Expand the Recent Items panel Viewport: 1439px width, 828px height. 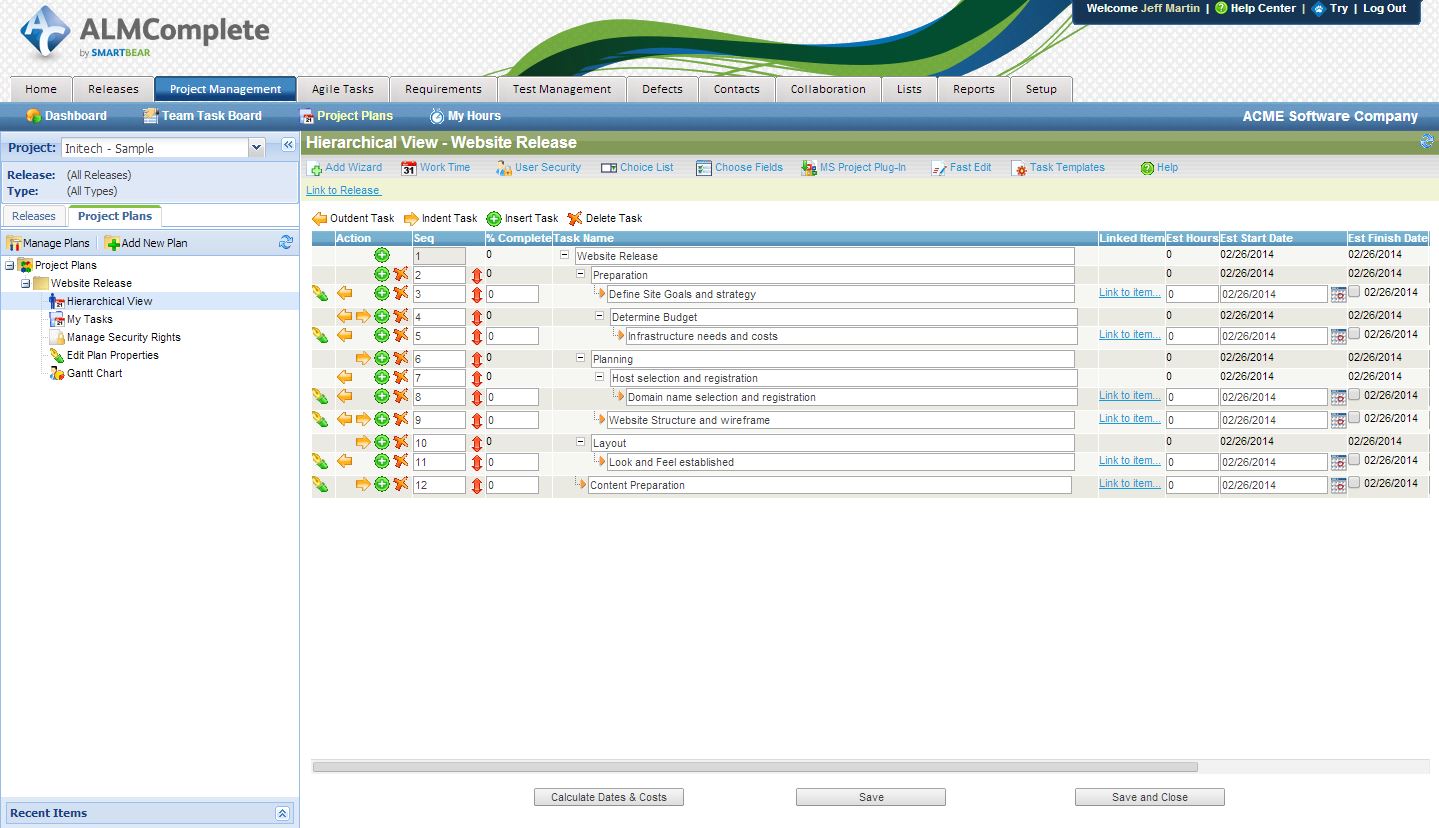click(283, 814)
